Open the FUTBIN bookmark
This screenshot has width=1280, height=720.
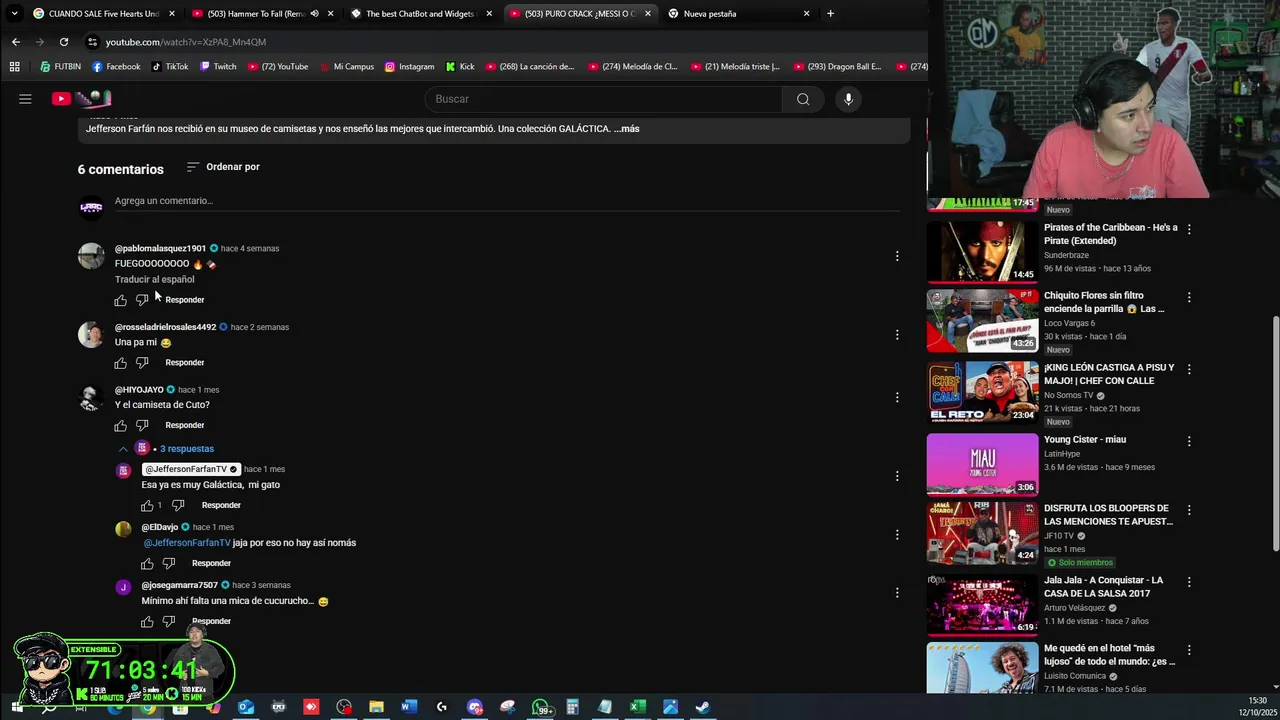point(61,67)
